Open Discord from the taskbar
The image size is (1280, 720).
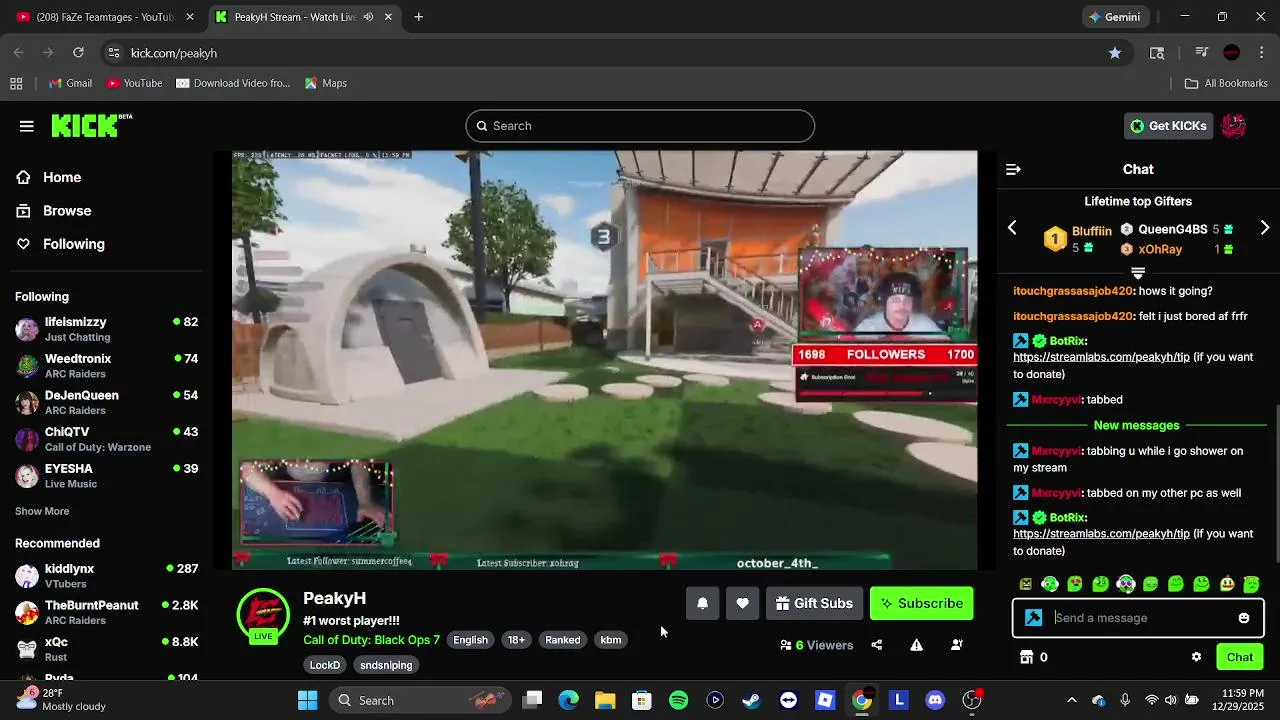pos(935,700)
